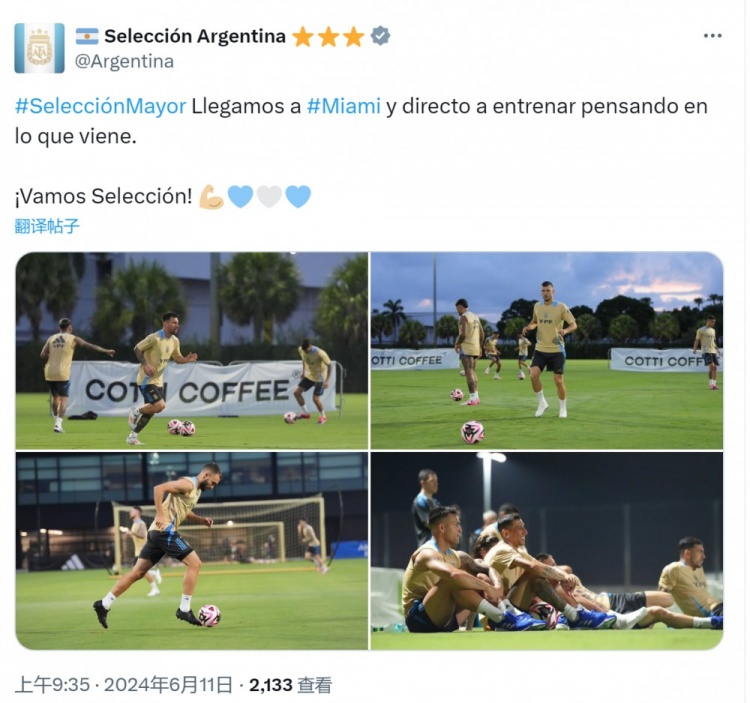Click the 翻译帖子 translate post link
Screen dimensions: 750x703
coord(46,226)
